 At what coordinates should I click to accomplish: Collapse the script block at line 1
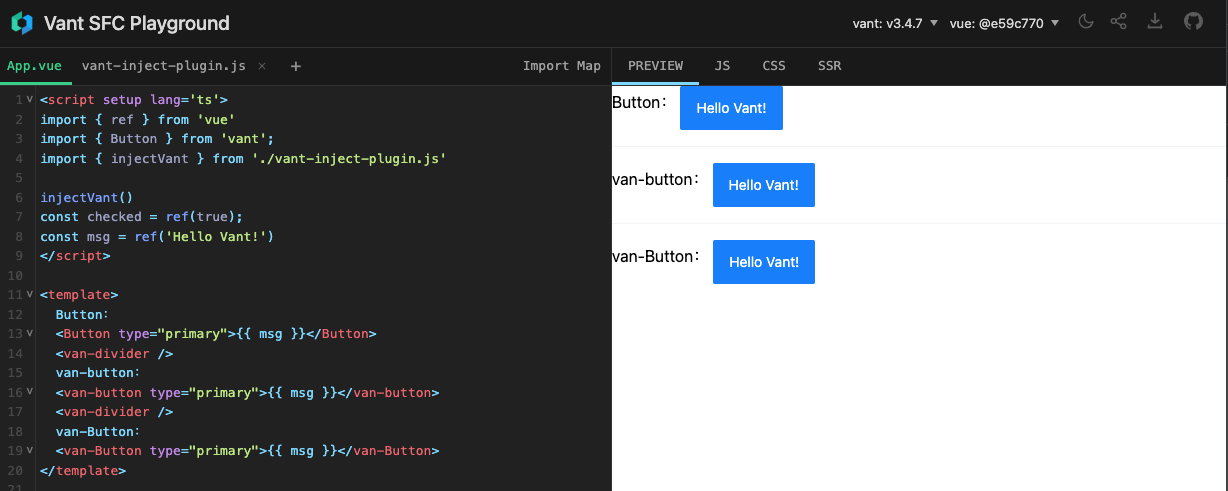[30, 100]
